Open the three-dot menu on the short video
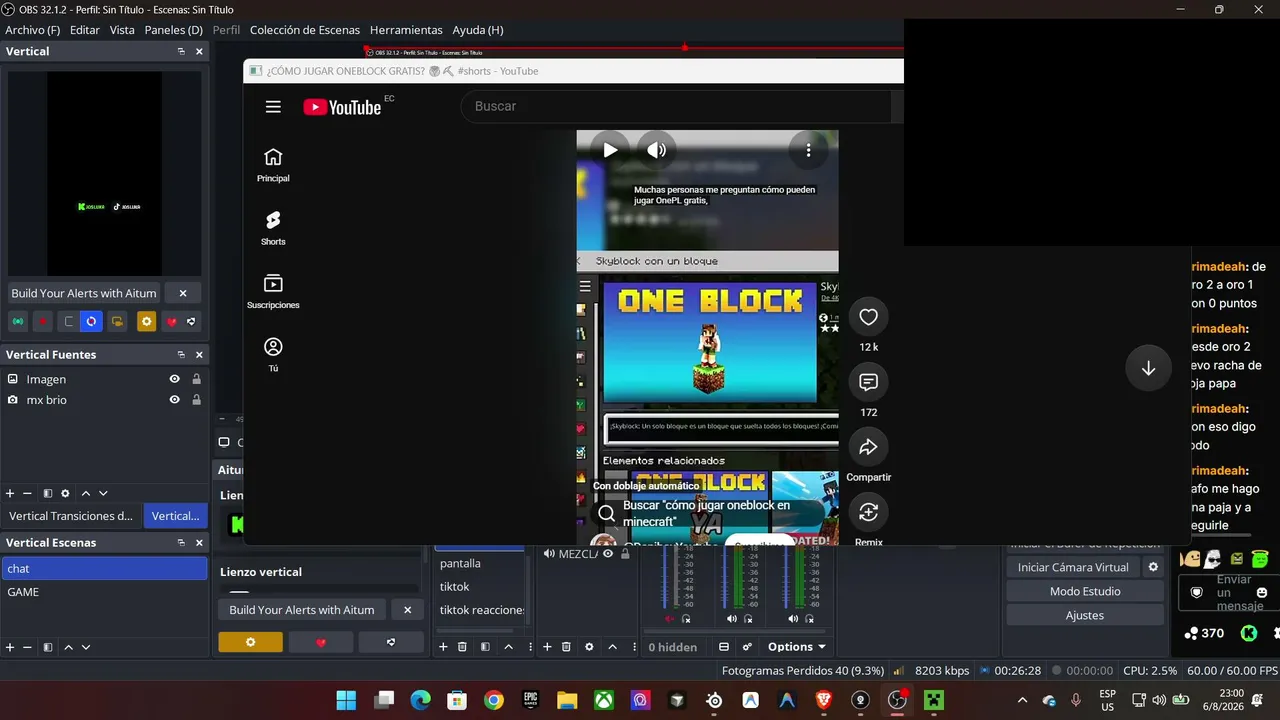The height and width of the screenshot is (720, 1280). coord(808,150)
